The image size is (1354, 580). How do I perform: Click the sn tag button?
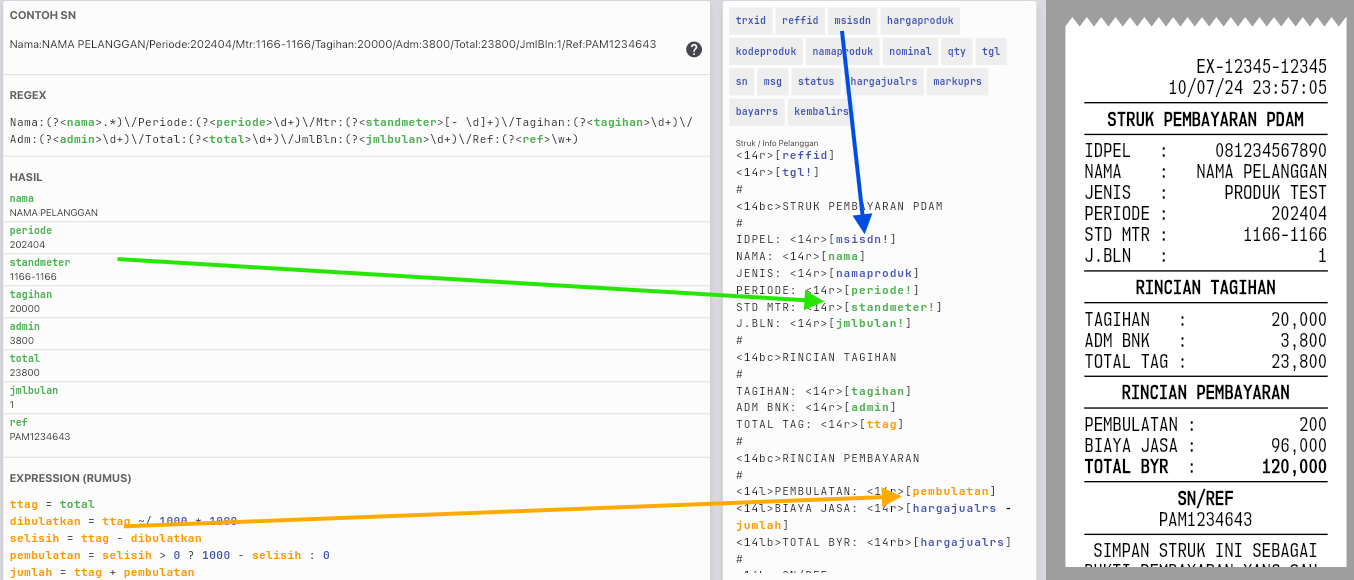tap(741, 82)
